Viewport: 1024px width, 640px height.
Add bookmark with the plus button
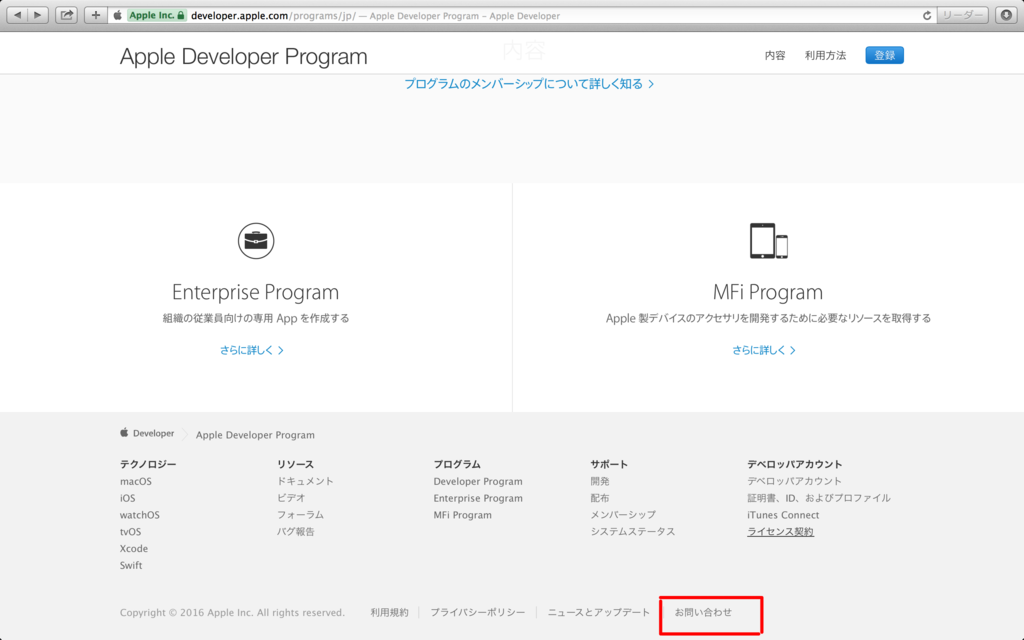pyautogui.click(x=95, y=15)
